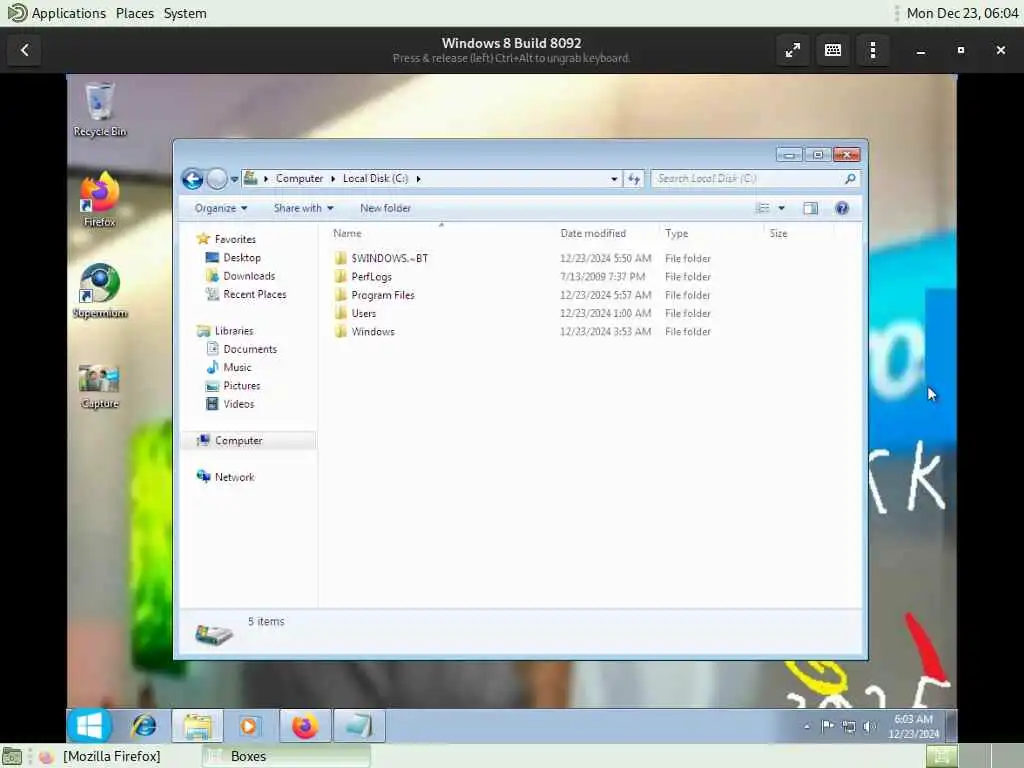The width and height of the screenshot is (1024, 768).
Task: Open Firefox from the Windows taskbar
Action: click(305, 726)
